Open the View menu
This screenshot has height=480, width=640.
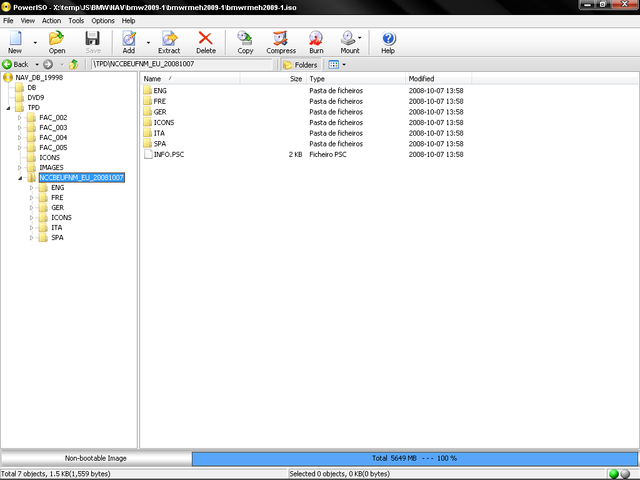coord(28,21)
